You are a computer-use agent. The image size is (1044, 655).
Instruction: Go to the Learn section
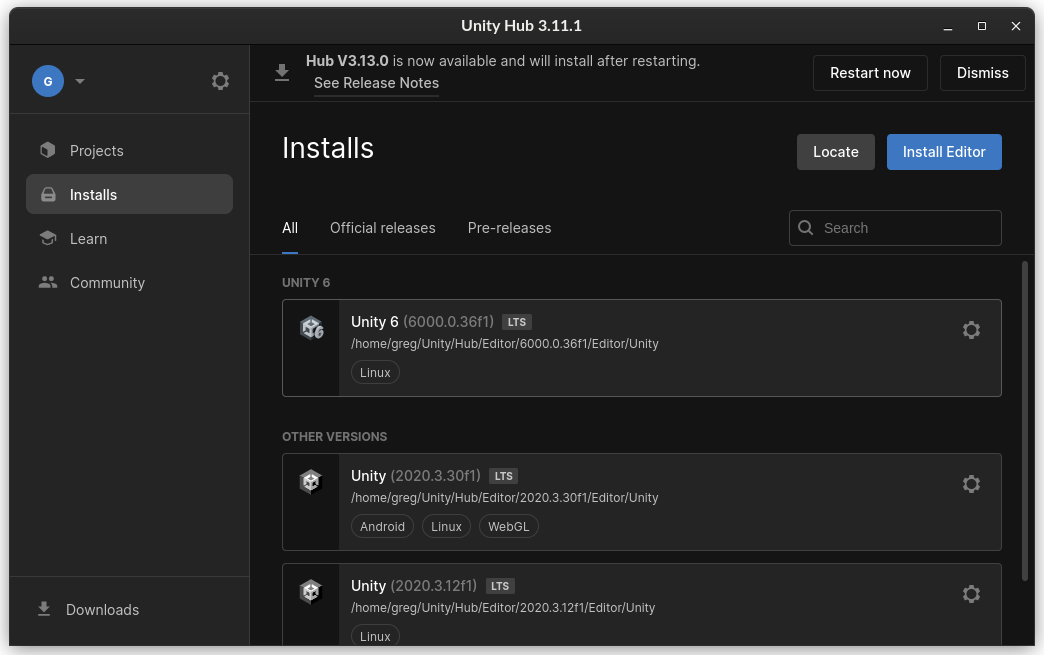pos(88,239)
